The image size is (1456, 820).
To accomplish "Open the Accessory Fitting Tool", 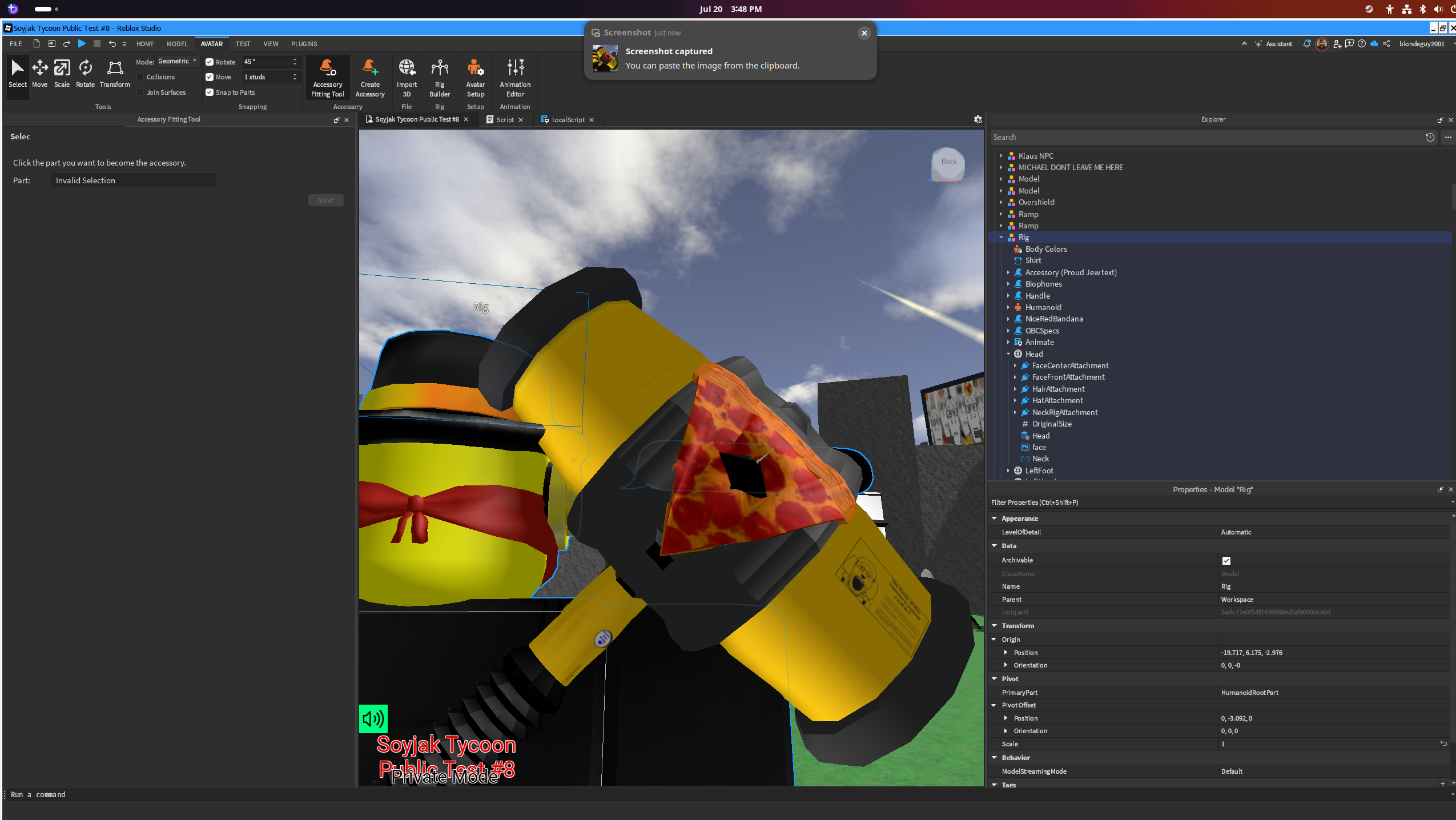I will click(x=328, y=78).
